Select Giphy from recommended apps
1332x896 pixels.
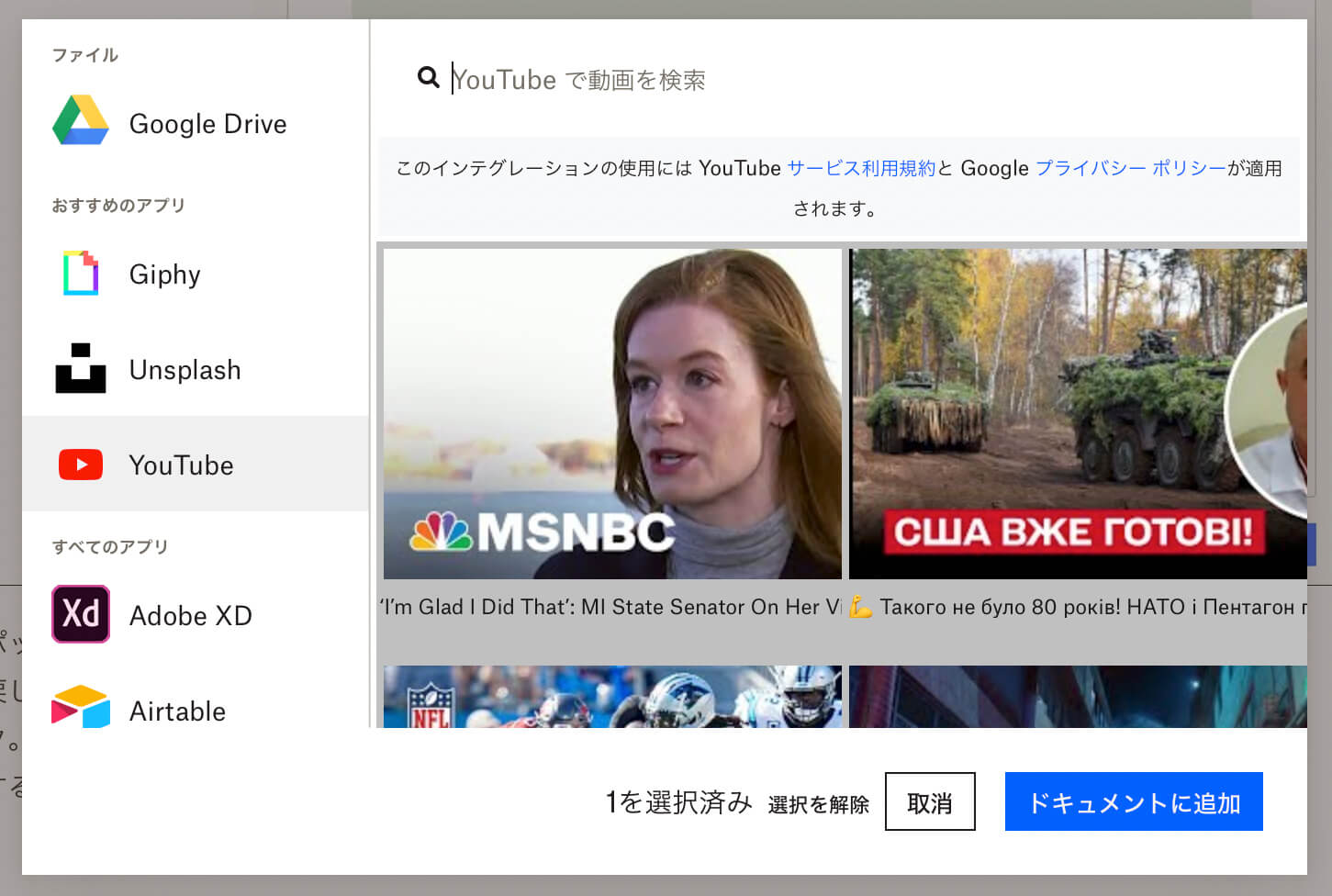[x=196, y=274]
